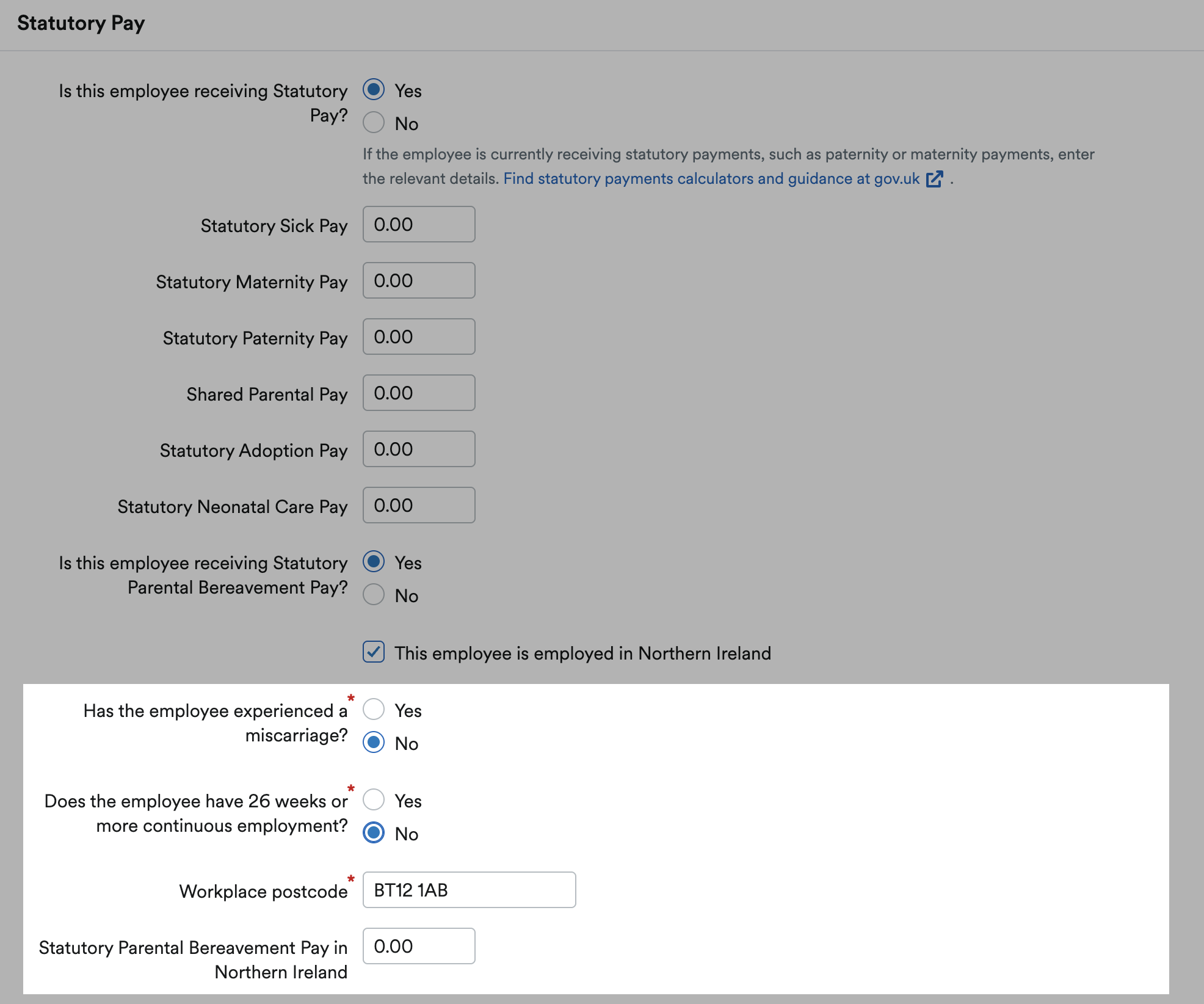1204x1004 pixels.
Task: Click 'This employee is employed in Northern Ireland' text
Action: pyautogui.click(x=583, y=653)
